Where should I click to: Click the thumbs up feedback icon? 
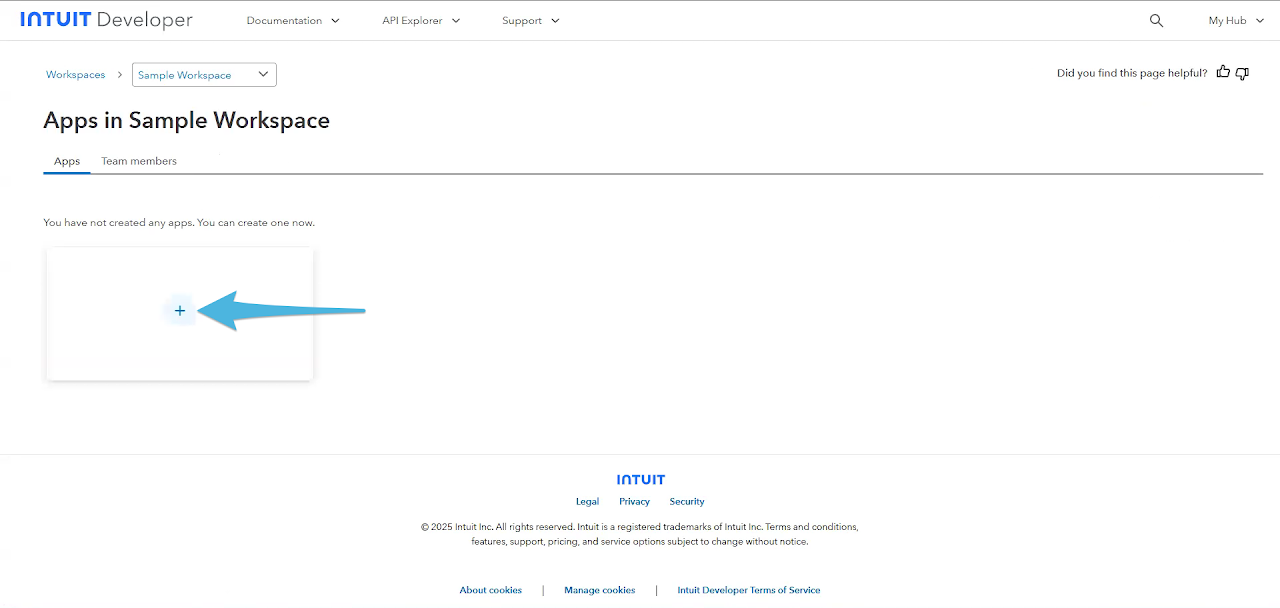click(1223, 73)
